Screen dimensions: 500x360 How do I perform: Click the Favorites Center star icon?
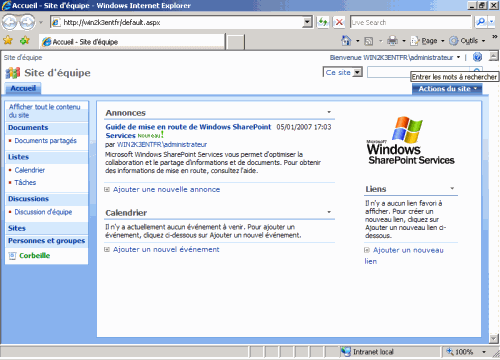pos(8,41)
